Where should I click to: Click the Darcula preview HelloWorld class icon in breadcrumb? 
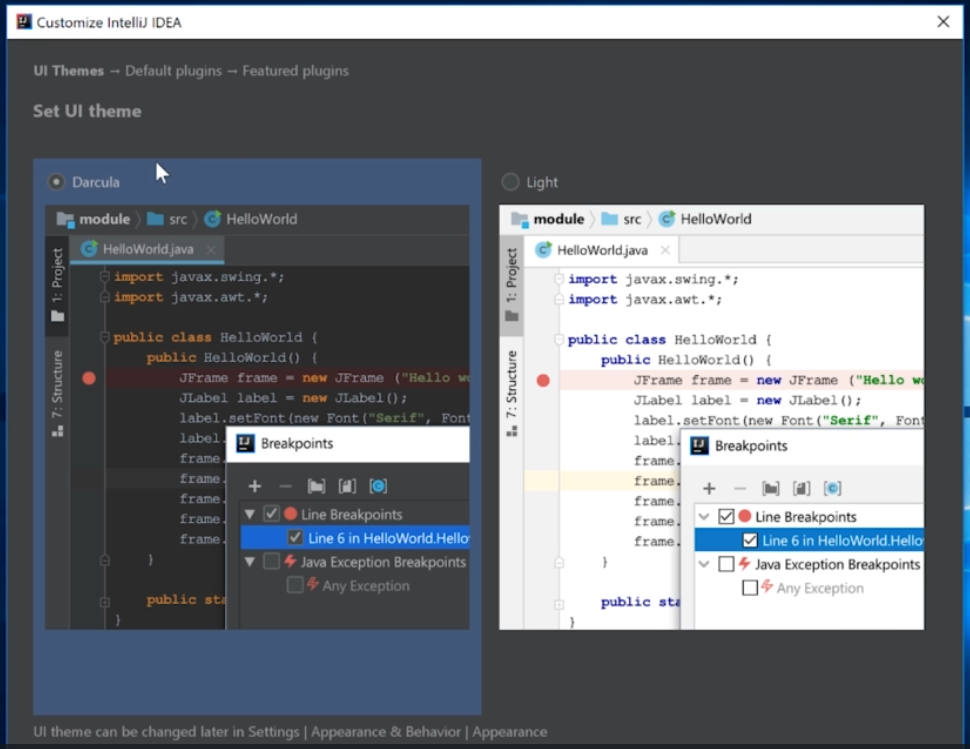click(x=212, y=219)
